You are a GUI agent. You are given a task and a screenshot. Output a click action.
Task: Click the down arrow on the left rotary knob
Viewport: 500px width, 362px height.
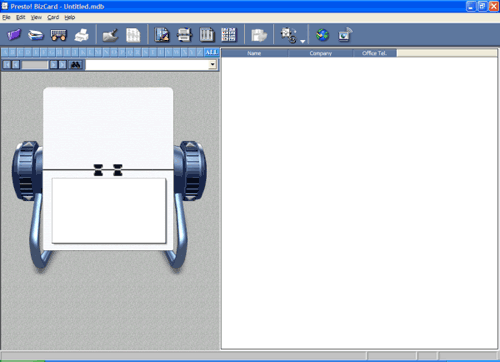point(28,198)
